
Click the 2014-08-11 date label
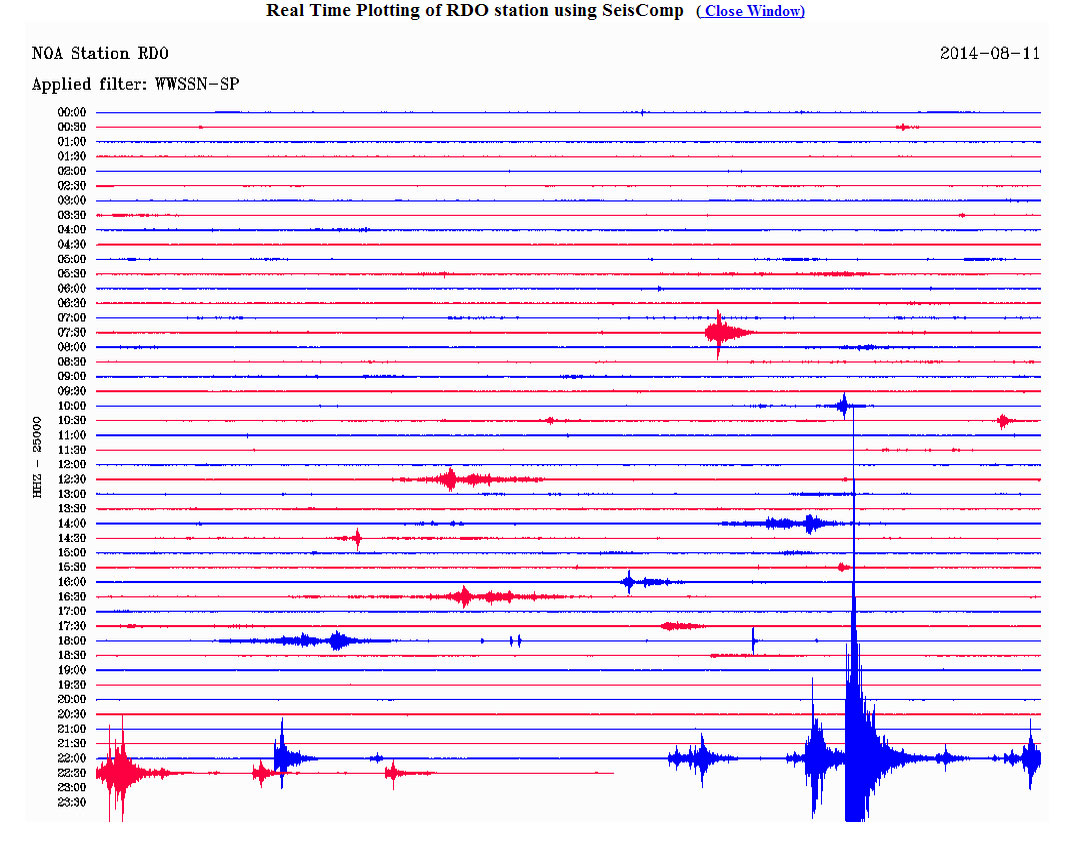pos(989,53)
